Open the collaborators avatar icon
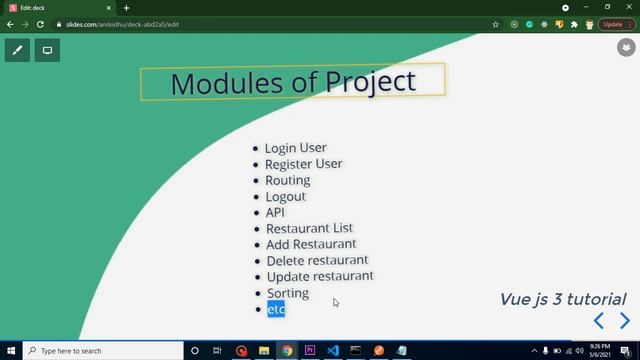Viewport: 640px width, 360px height. pos(626,47)
